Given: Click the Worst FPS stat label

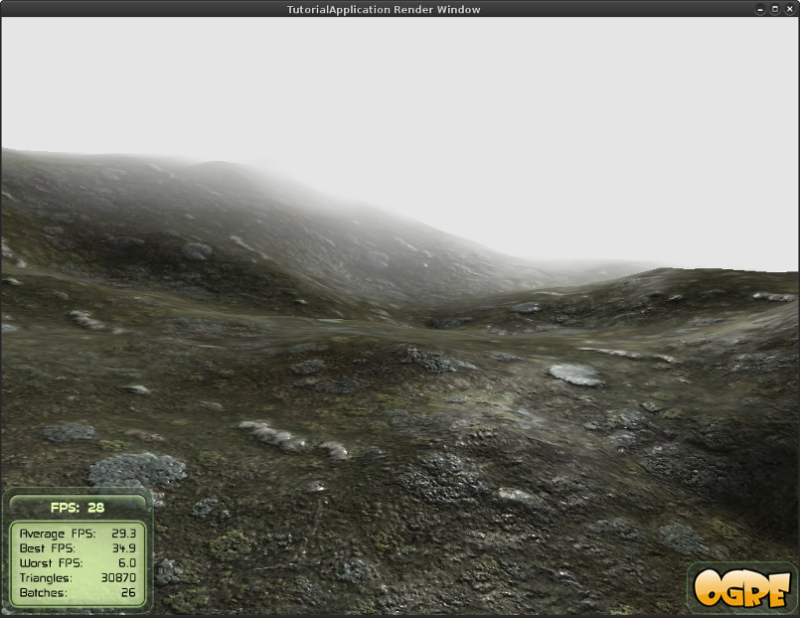Looking at the screenshot, I should pos(51,563).
